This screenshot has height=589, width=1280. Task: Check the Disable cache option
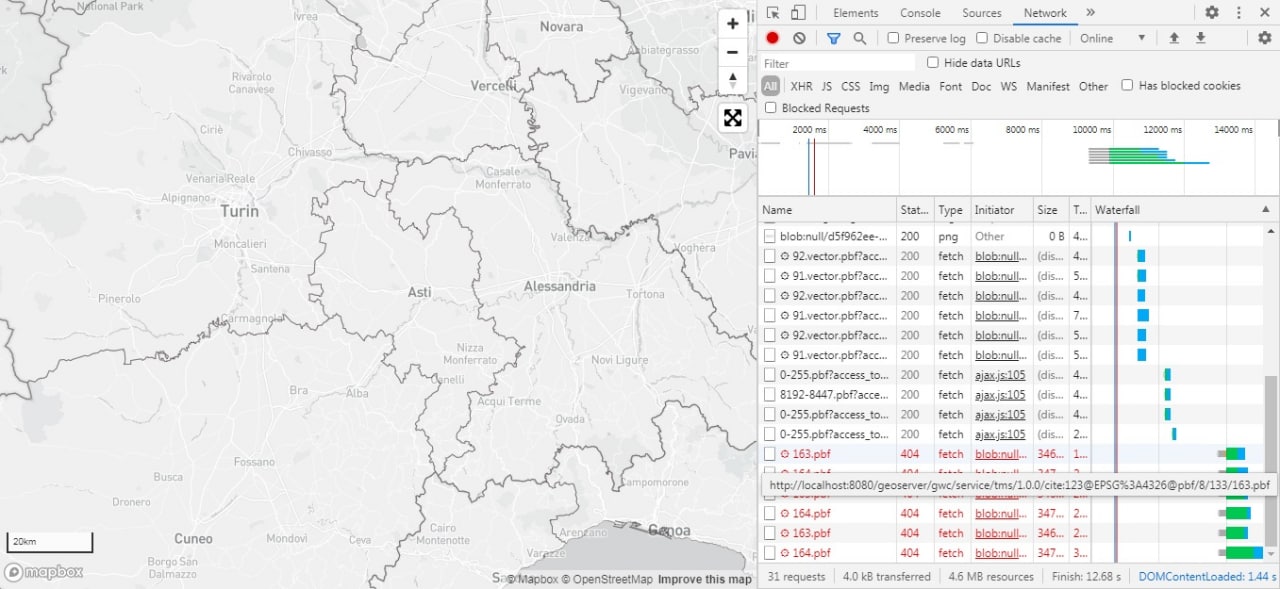click(x=982, y=38)
